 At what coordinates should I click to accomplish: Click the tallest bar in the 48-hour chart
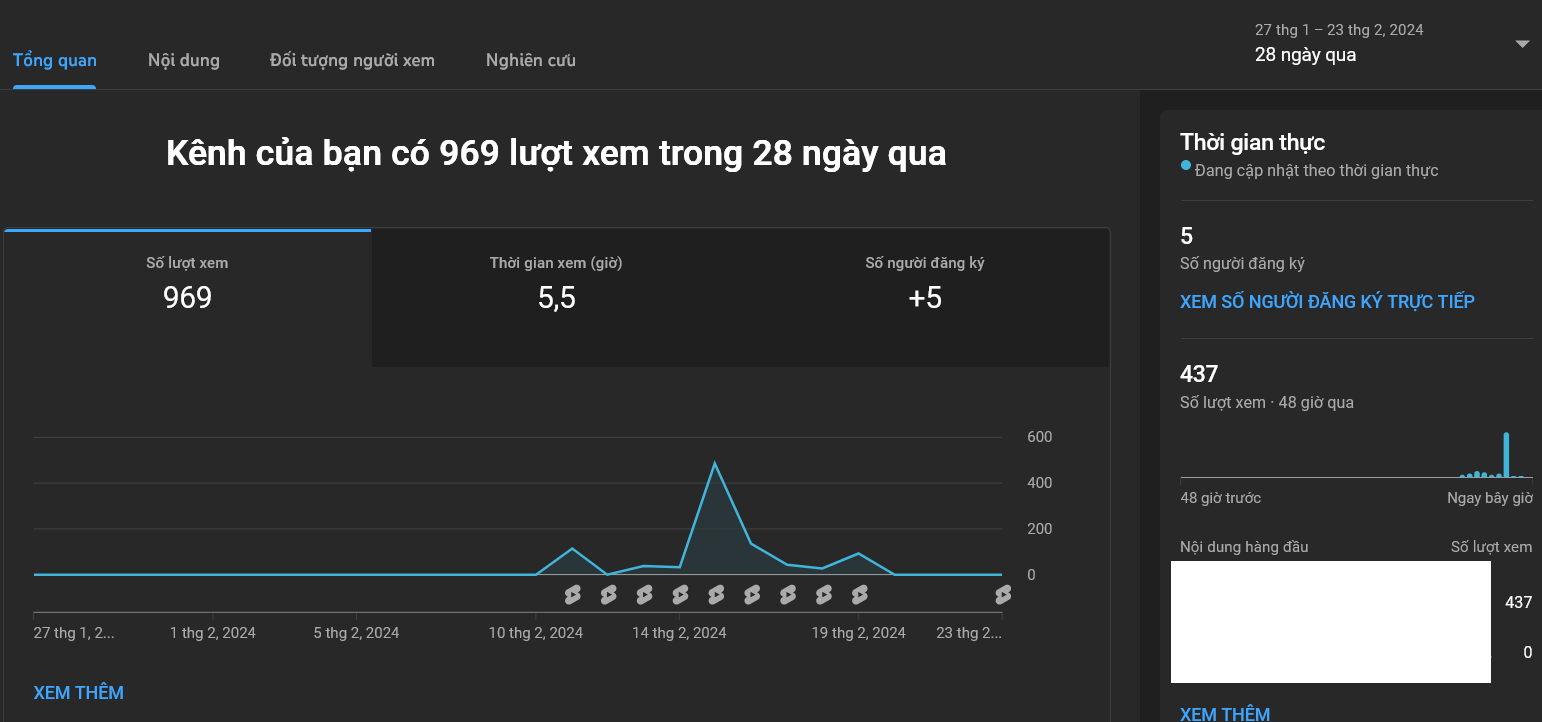(x=1506, y=455)
